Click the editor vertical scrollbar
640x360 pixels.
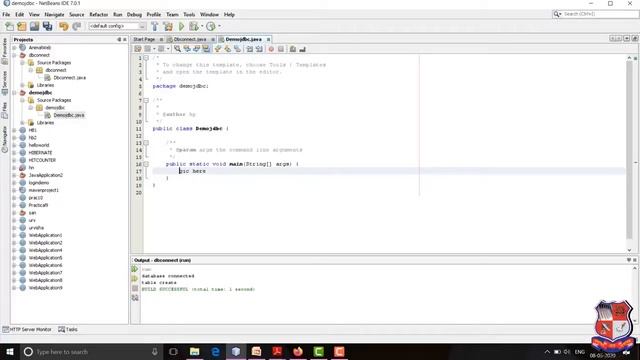[x=629, y=151]
